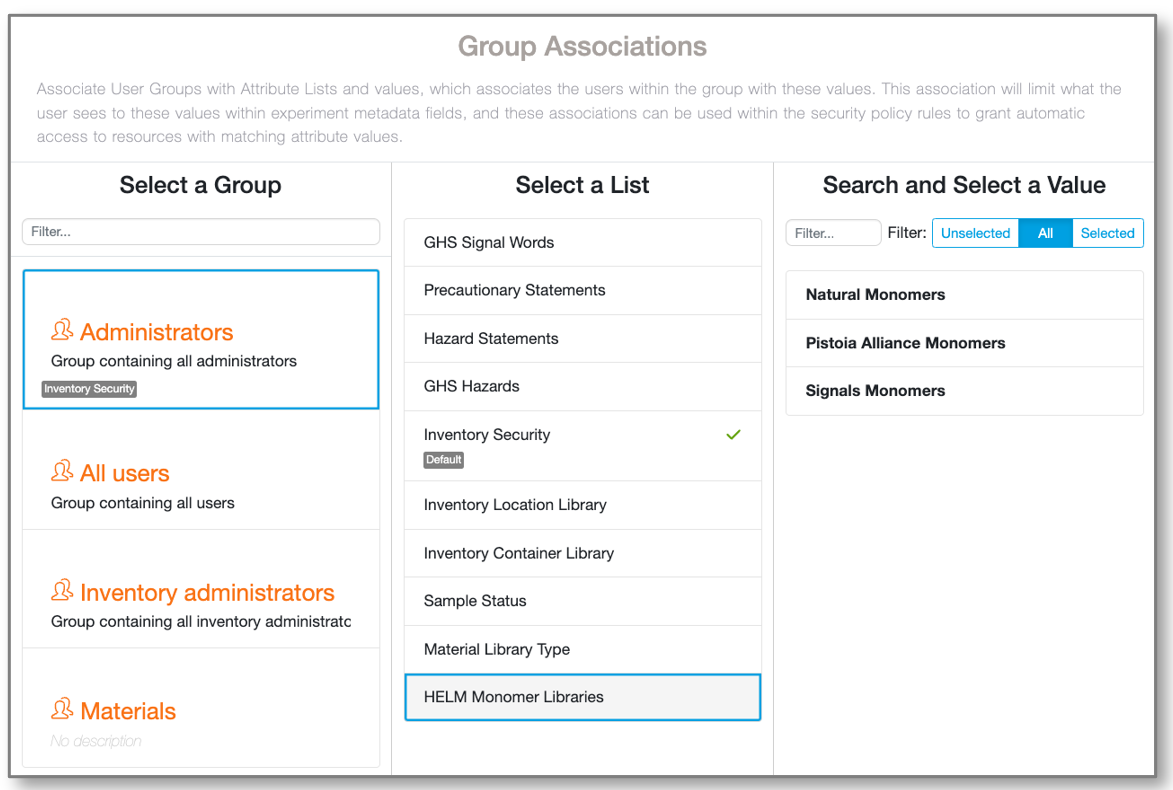The height and width of the screenshot is (790, 1173).
Task: Select the All users group name
Action: point(125,474)
